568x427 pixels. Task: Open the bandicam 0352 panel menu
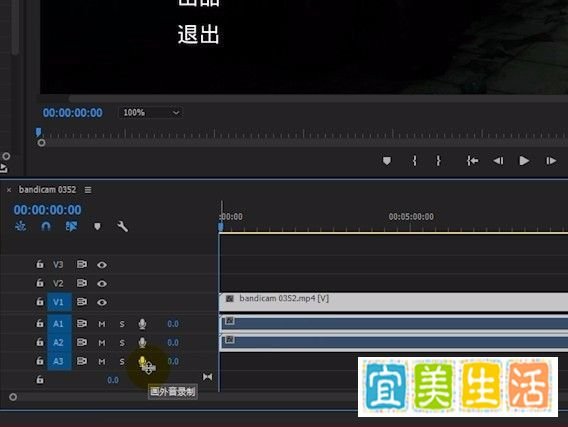(x=88, y=190)
